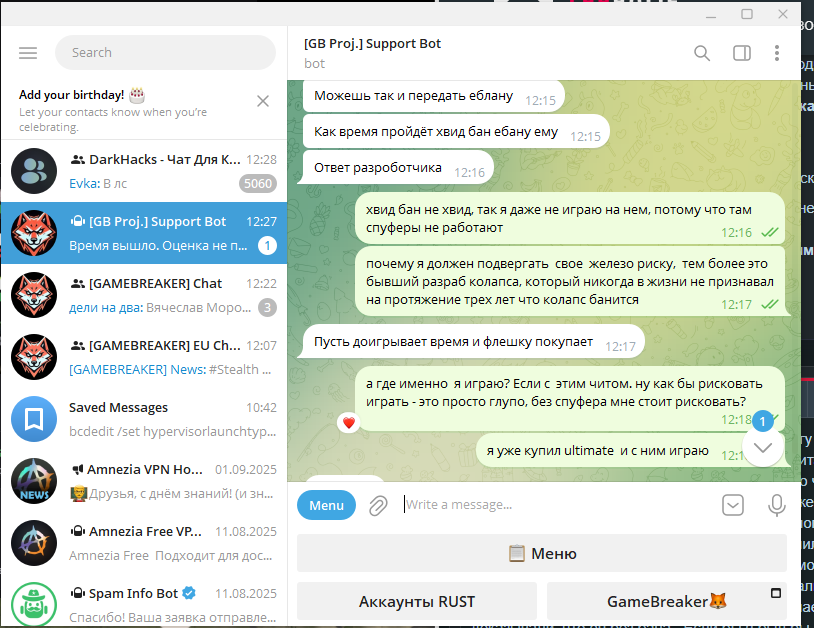The width and height of the screenshot is (814, 628).
Task: Click message 'Пусть доигрывает время и флешку покупает'
Action: point(473,342)
